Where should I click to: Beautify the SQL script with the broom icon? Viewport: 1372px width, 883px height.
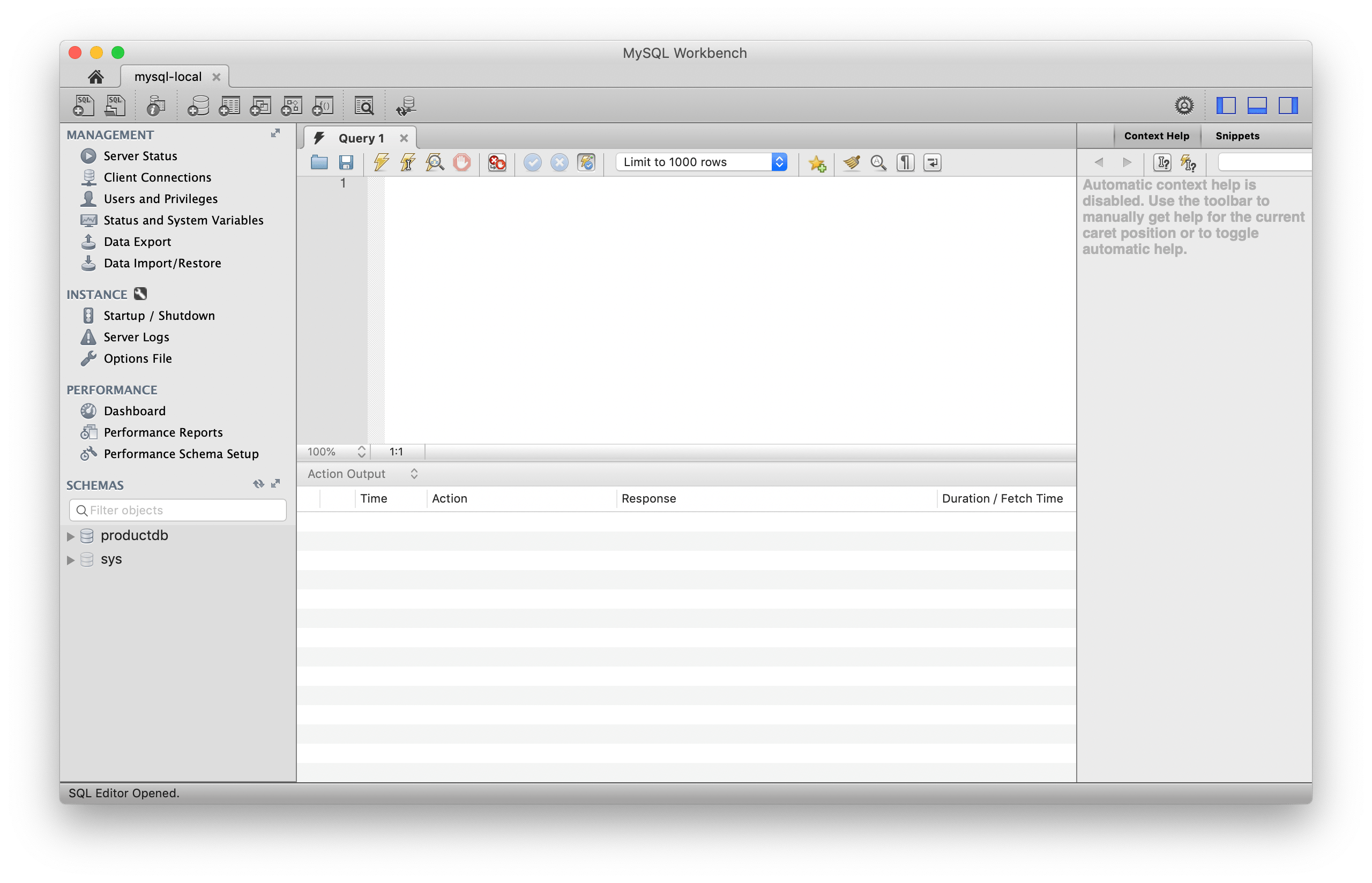click(x=851, y=162)
